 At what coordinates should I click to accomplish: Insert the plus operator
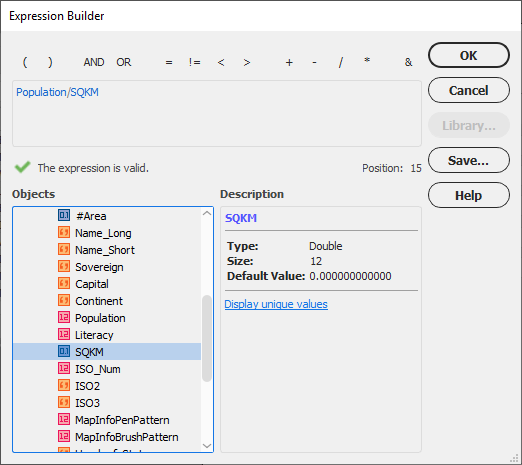[x=289, y=63]
